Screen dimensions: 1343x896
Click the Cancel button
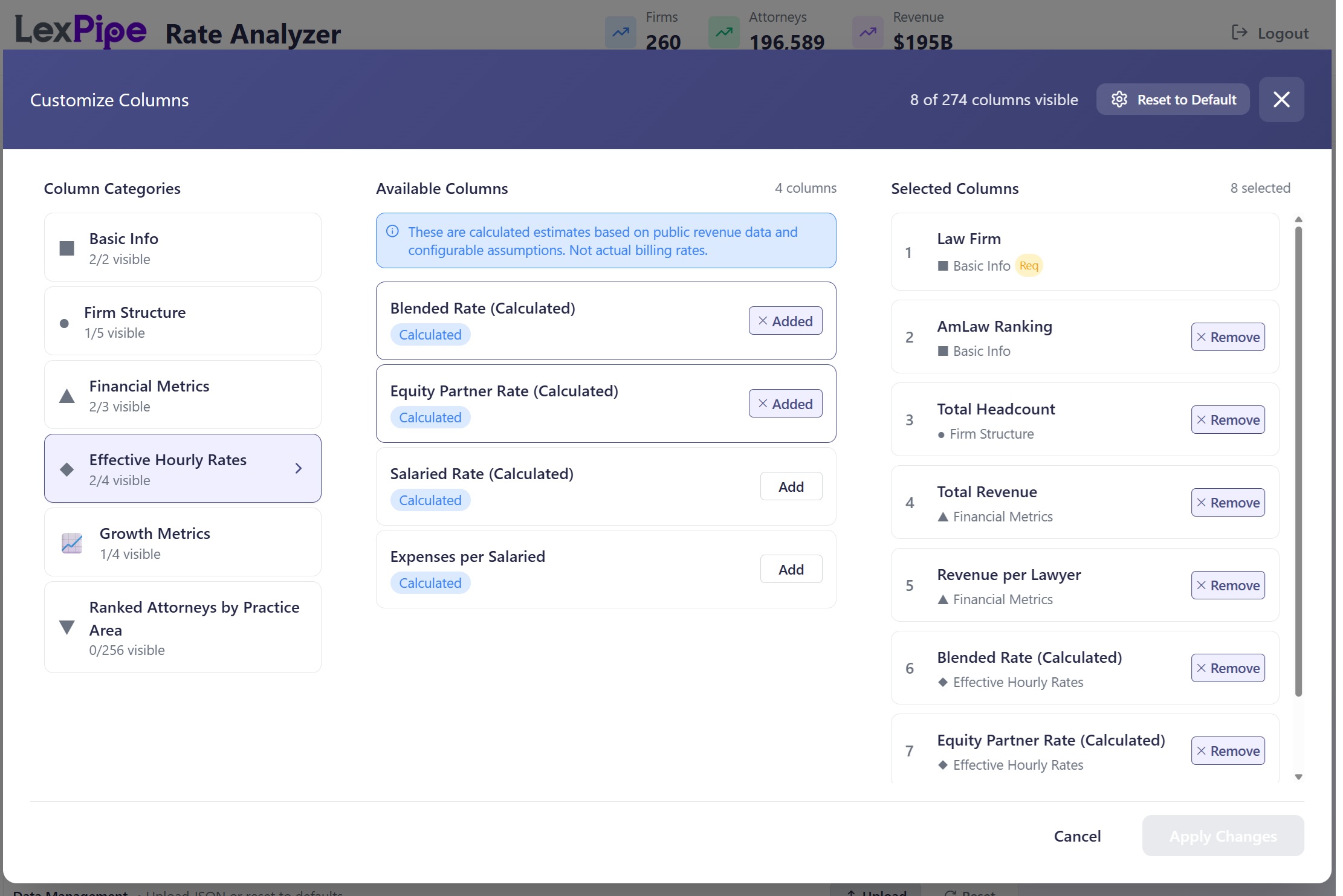pyautogui.click(x=1077, y=836)
